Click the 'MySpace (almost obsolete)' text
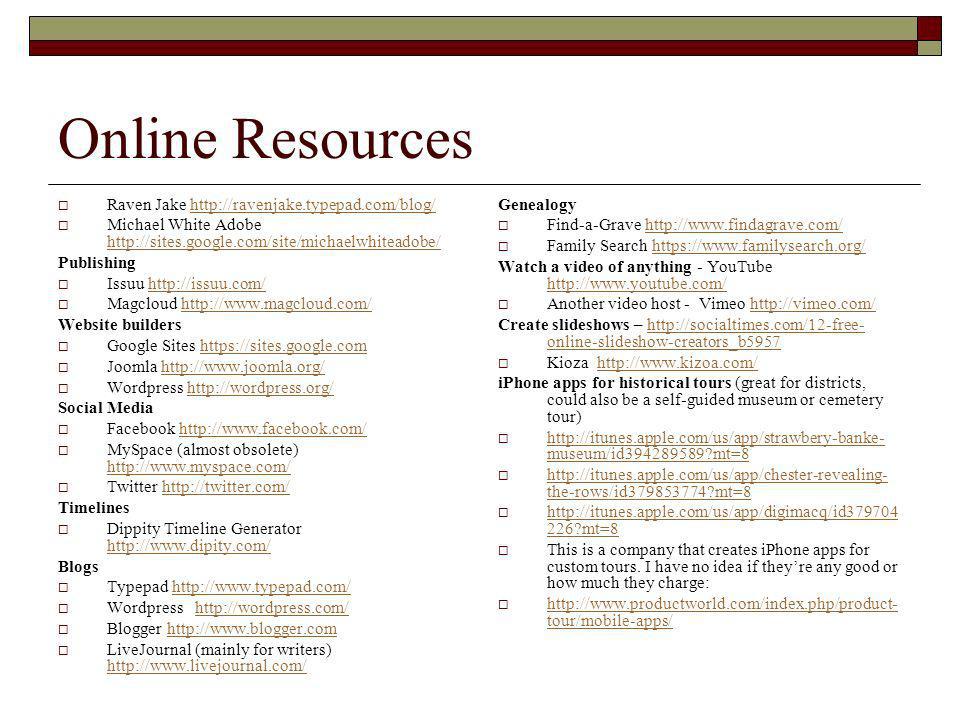Screen dimensions: 960x720 tap(203, 450)
